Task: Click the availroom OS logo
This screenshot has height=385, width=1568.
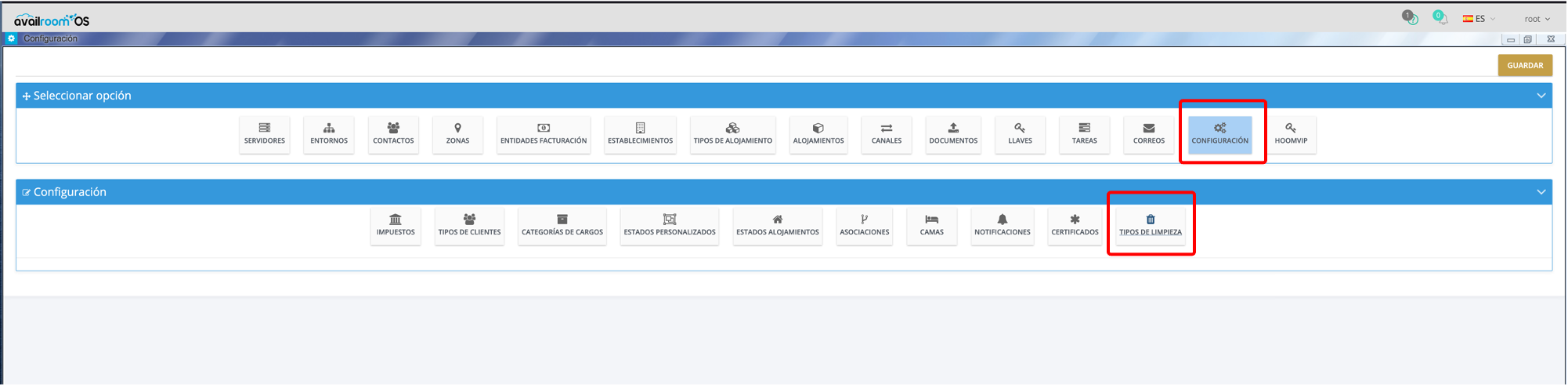Action: tap(52, 20)
